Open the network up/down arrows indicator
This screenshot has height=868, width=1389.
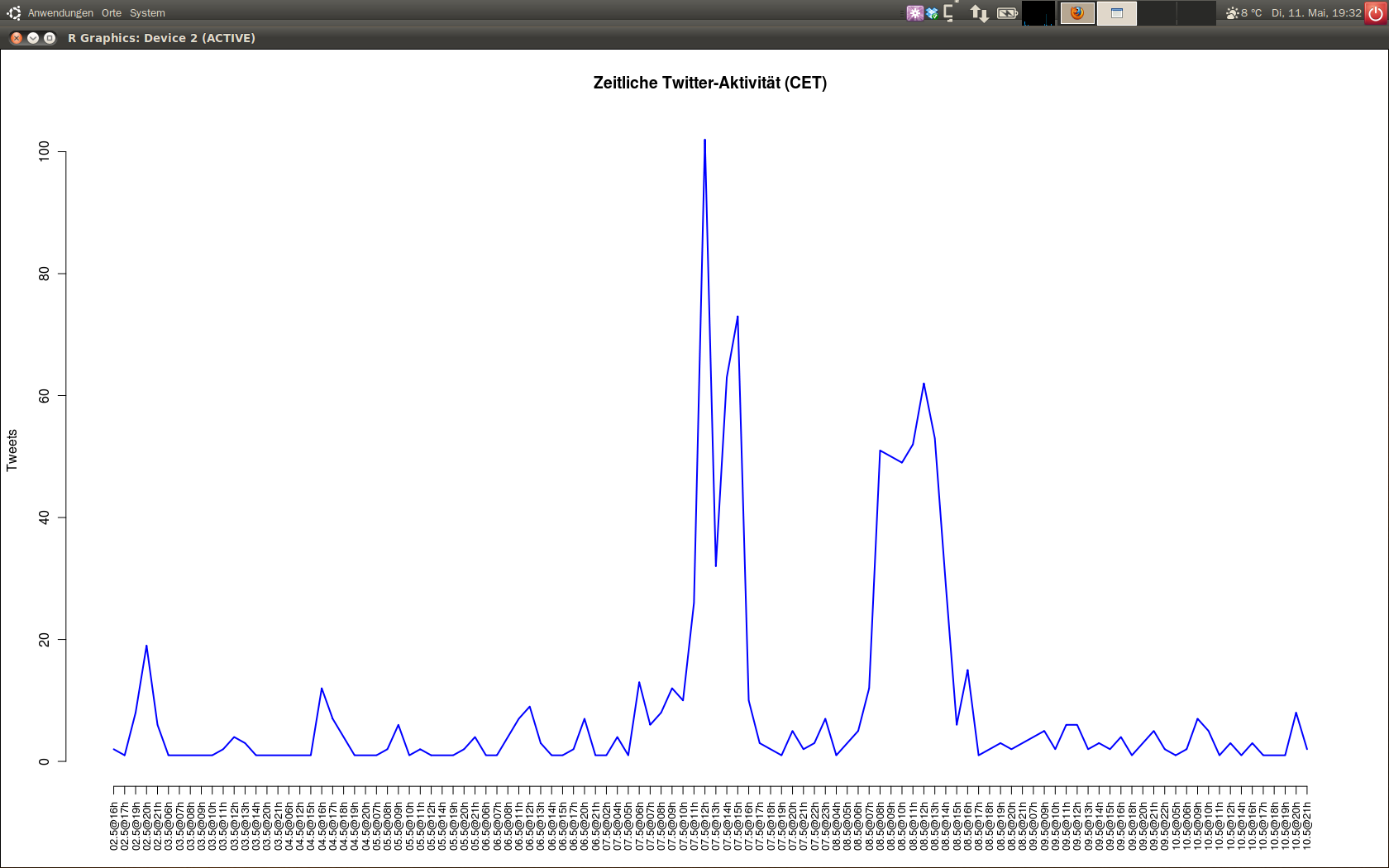coord(980,13)
